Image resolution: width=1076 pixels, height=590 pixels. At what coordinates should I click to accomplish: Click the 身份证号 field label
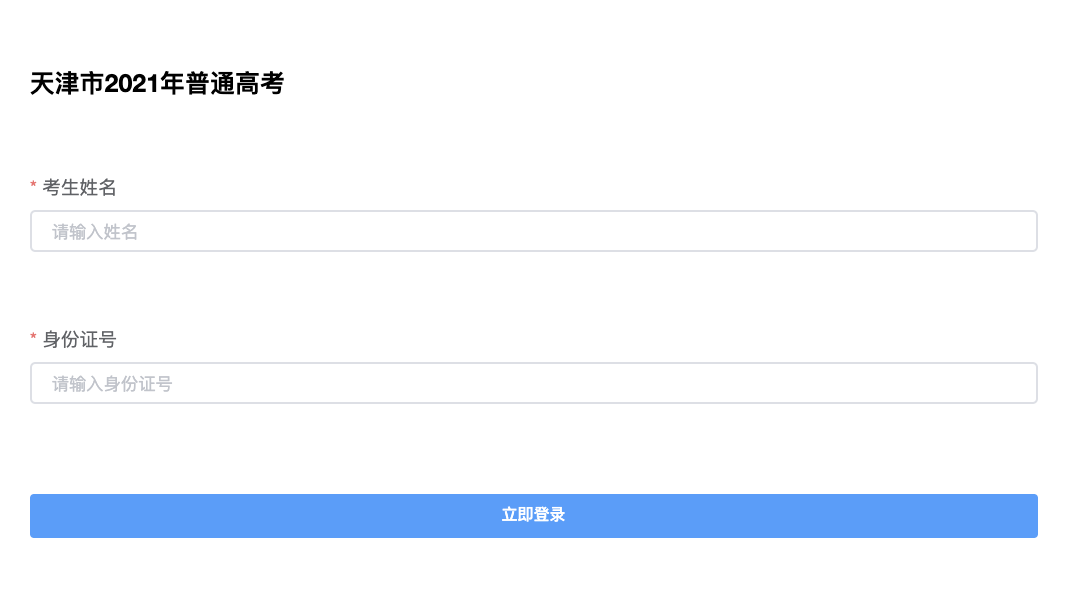point(80,339)
